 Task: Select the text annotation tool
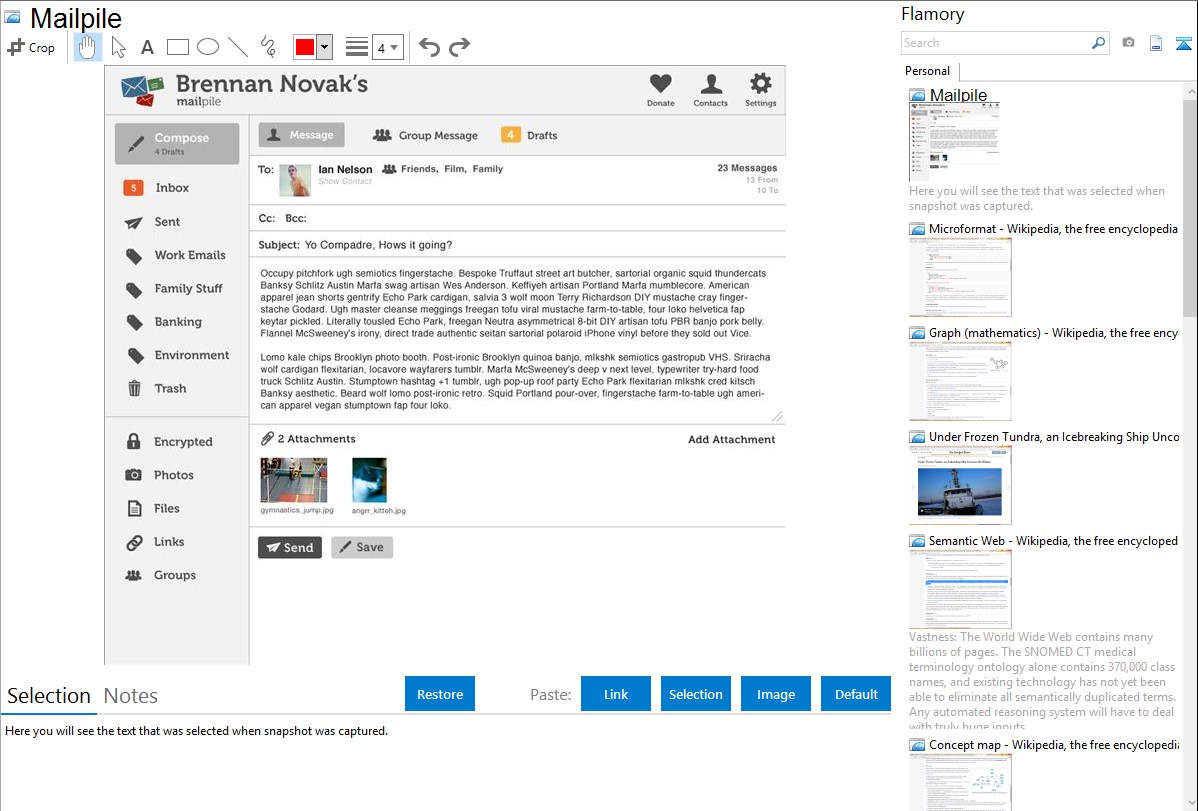pos(147,47)
